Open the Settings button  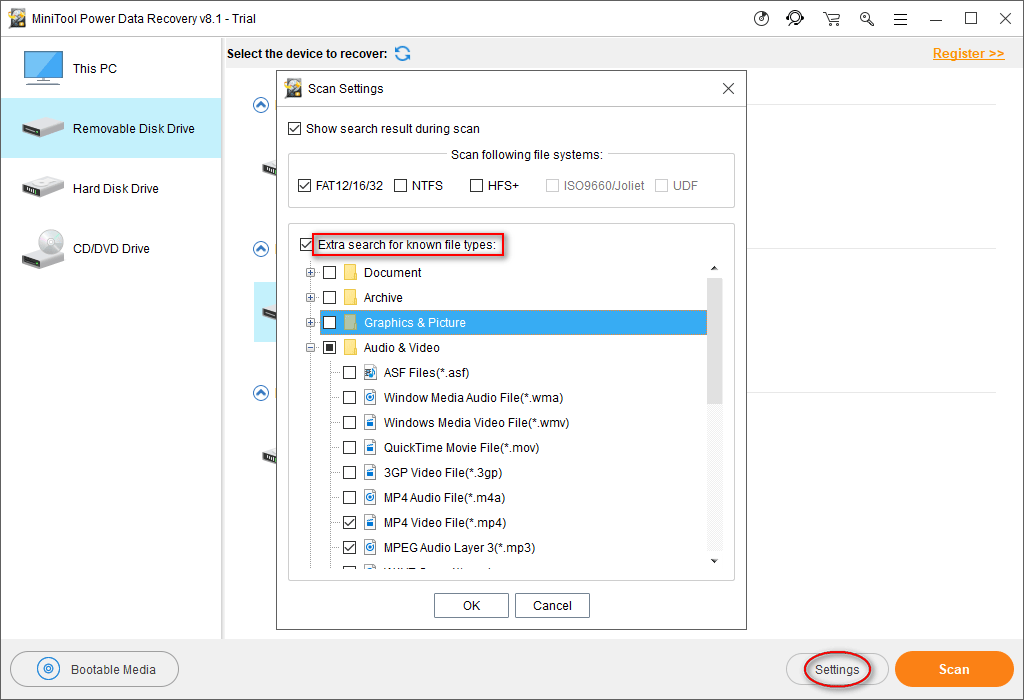[837, 669]
